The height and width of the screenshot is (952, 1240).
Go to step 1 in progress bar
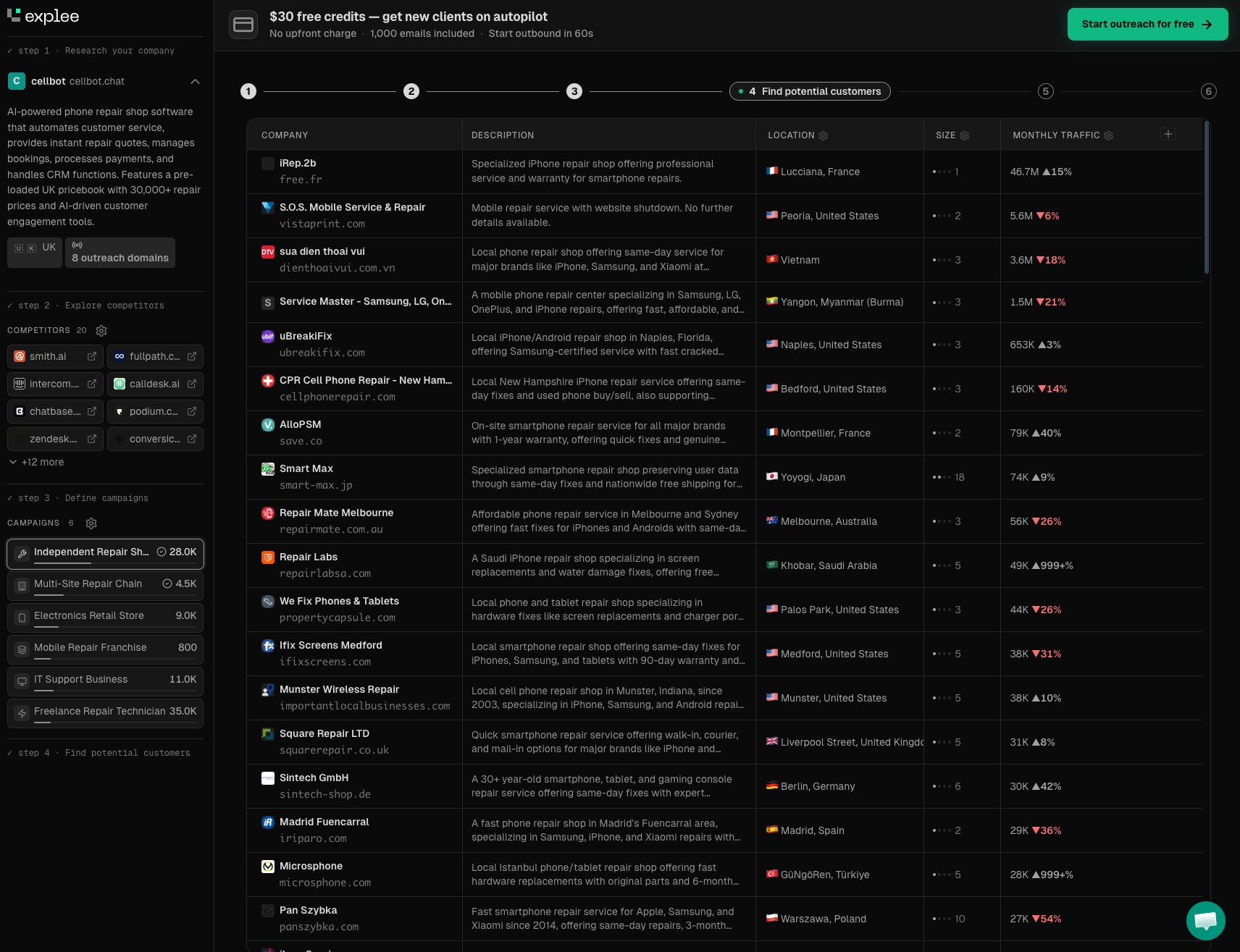pos(248,91)
